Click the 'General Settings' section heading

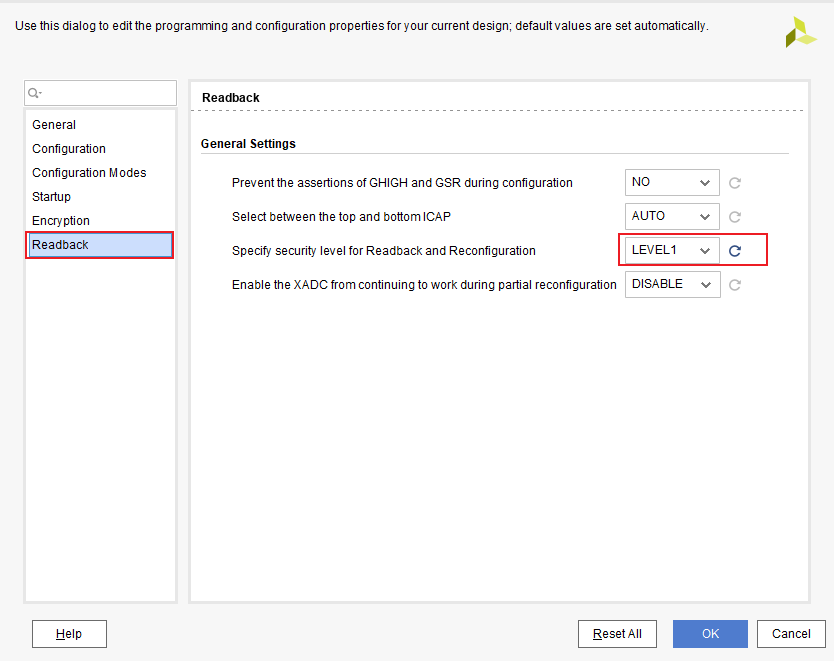coord(248,144)
